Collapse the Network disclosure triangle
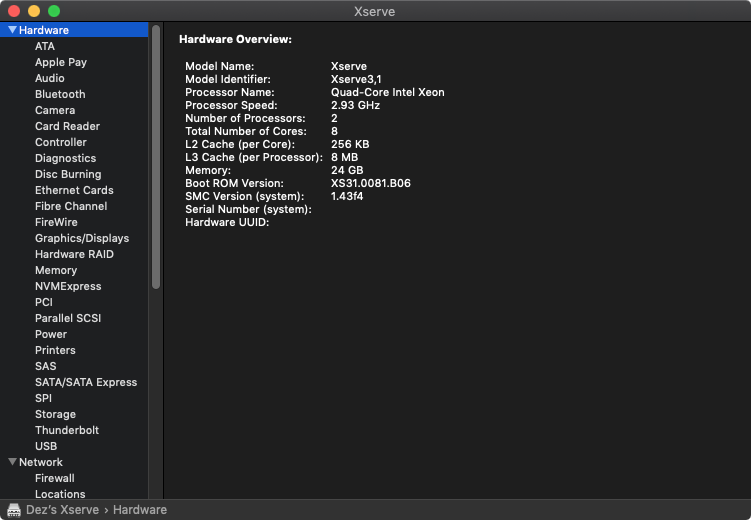The width and height of the screenshot is (751, 520). tap(12, 462)
